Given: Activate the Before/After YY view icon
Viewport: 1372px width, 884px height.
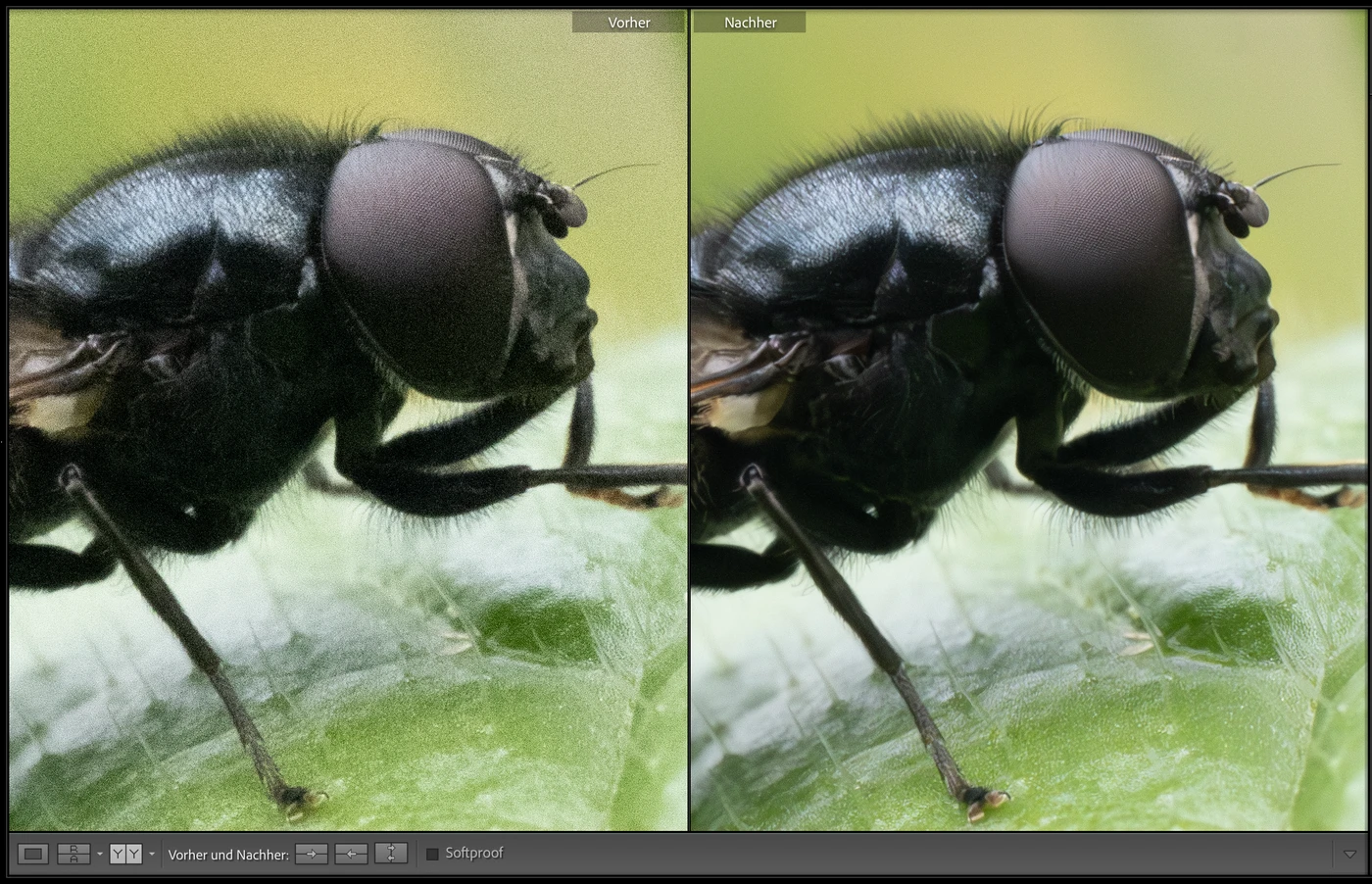Looking at the screenshot, I should tap(125, 854).
